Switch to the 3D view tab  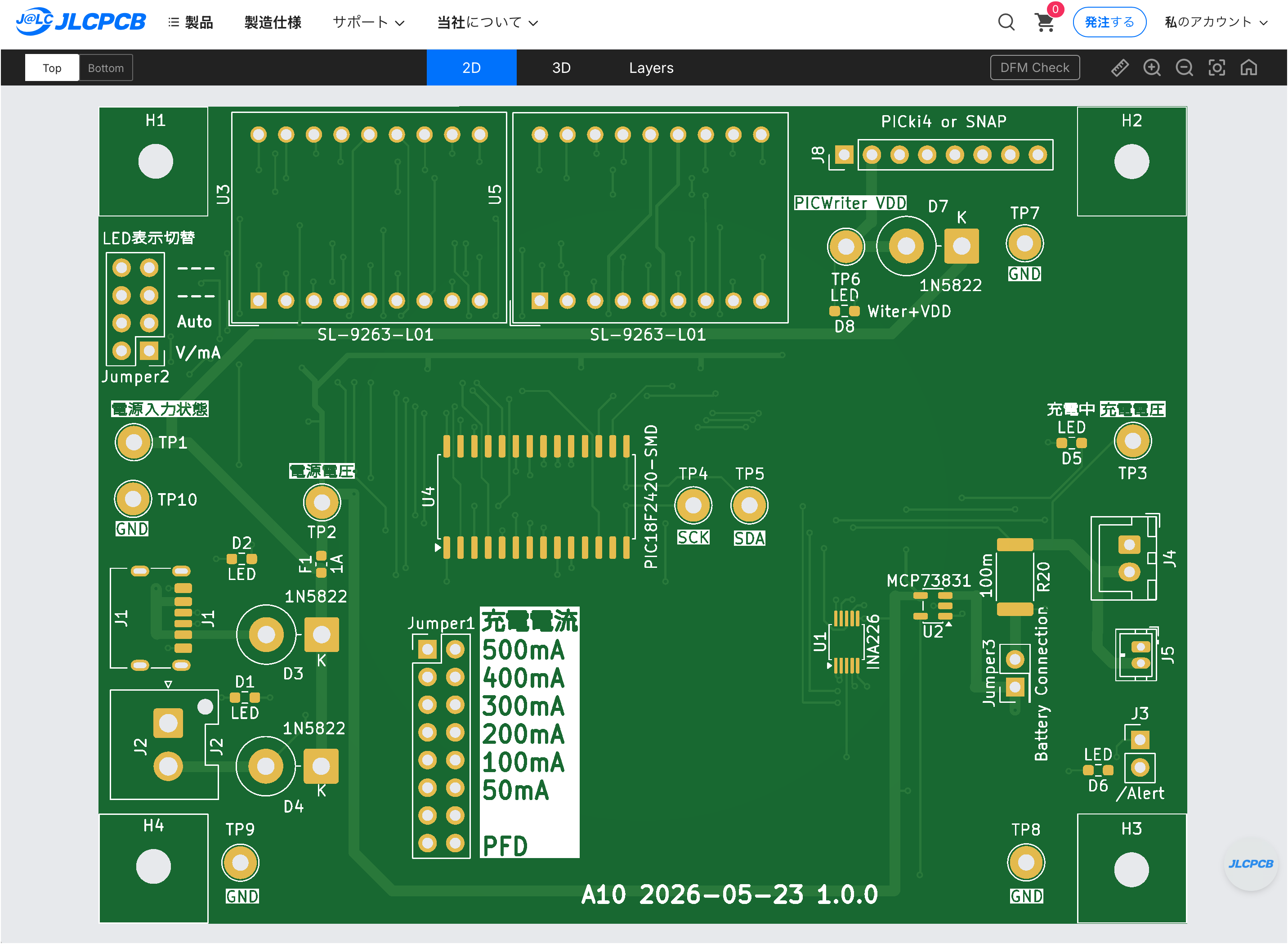tap(561, 68)
